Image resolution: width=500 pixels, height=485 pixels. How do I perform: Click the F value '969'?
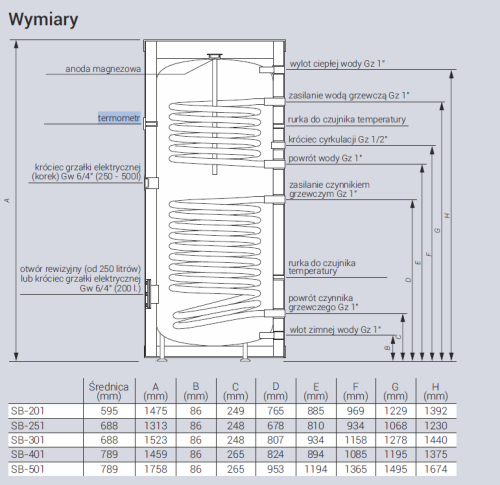tap(356, 411)
